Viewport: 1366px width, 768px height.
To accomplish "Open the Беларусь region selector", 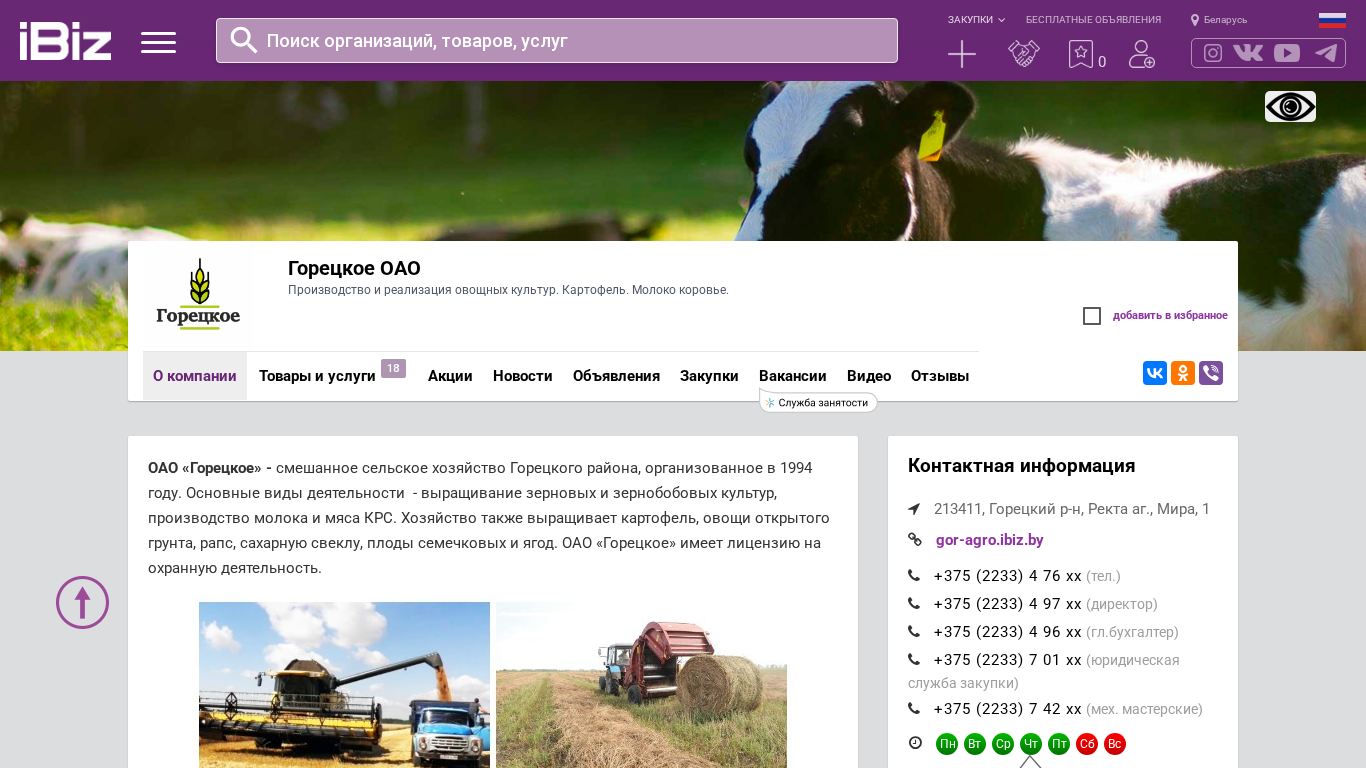I will (x=1225, y=20).
